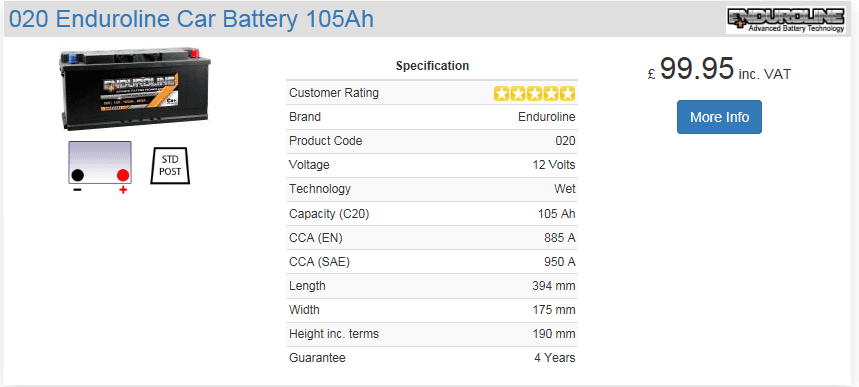Click the £99.95 price text
859x387 pixels.
click(x=690, y=70)
